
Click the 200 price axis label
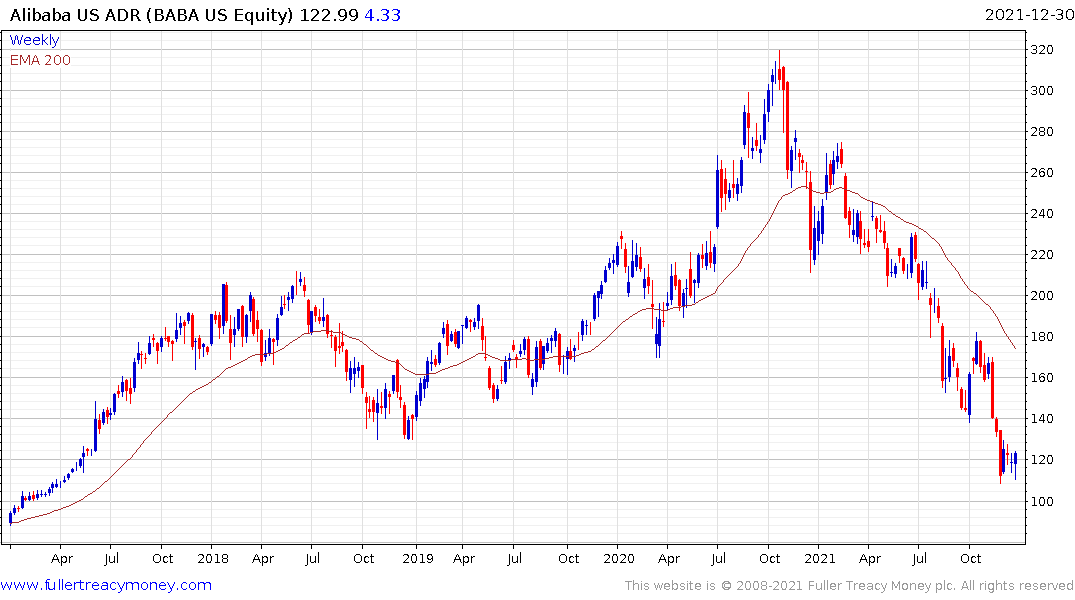(1042, 296)
